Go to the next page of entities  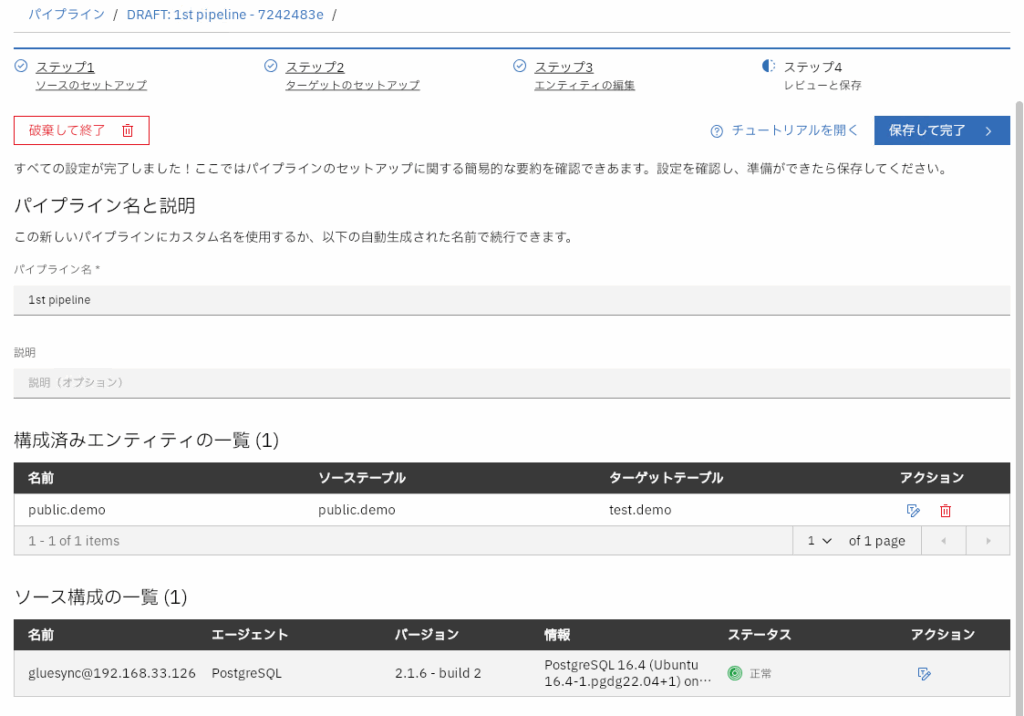[x=988, y=541]
